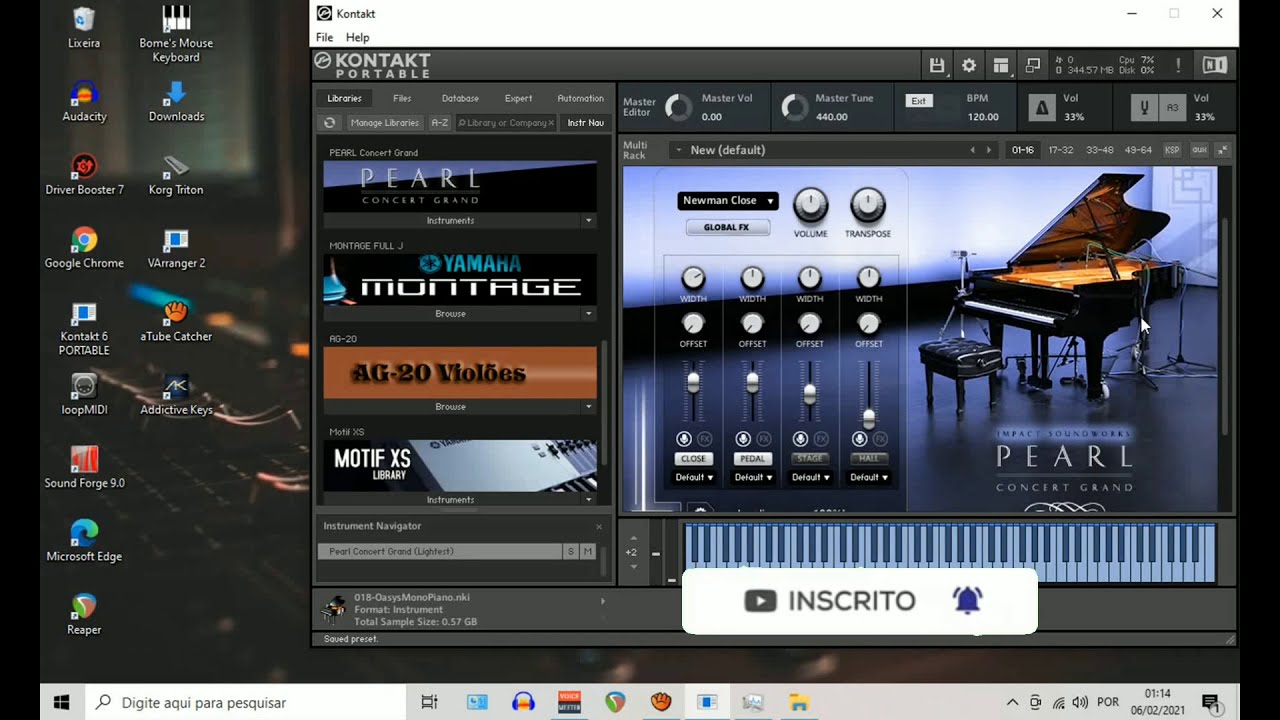This screenshot has width=1280, height=720.
Task: Open the KSP multi script editor
Action: (1172, 150)
